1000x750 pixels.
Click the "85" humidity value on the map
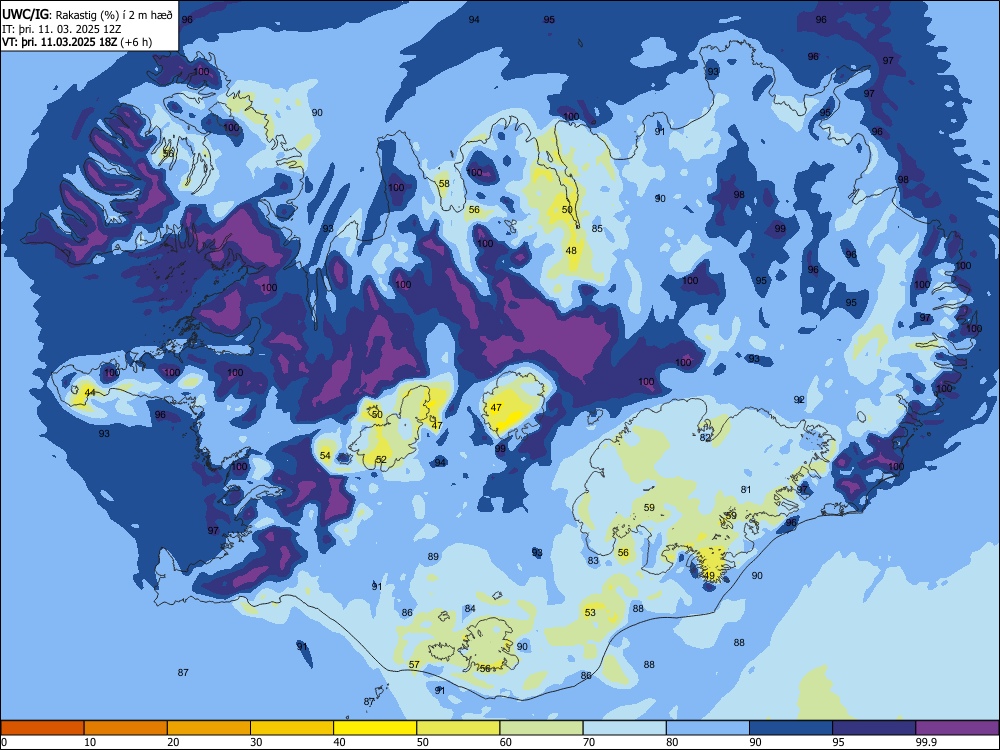point(597,228)
